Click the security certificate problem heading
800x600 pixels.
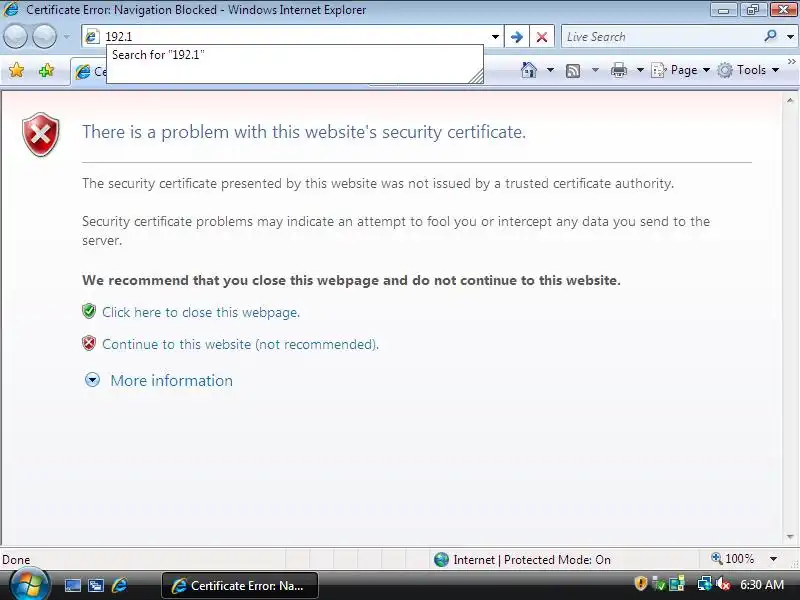(x=304, y=132)
